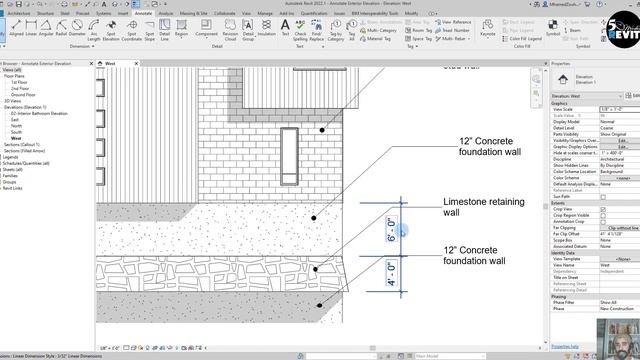Viewport: 640px width, 360px height.
Task: Select the Angular dimension tool
Action: pos(46,29)
